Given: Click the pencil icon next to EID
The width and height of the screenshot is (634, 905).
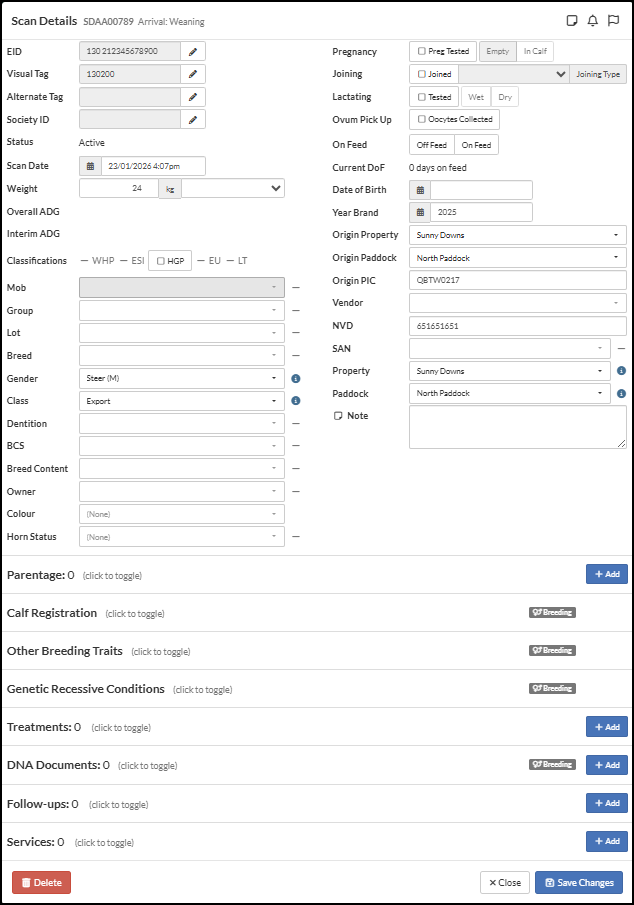Looking at the screenshot, I should coord(193,51).
